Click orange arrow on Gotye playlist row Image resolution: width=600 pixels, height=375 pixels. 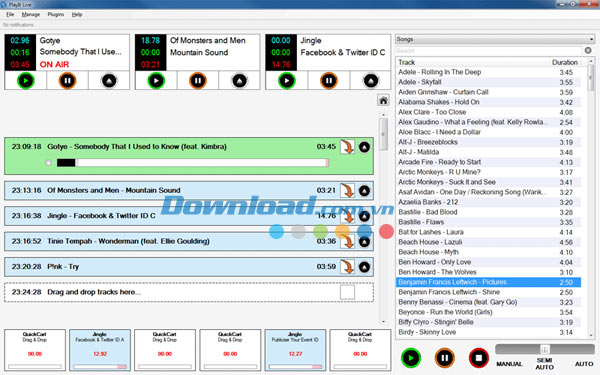[x=347, y=147]
